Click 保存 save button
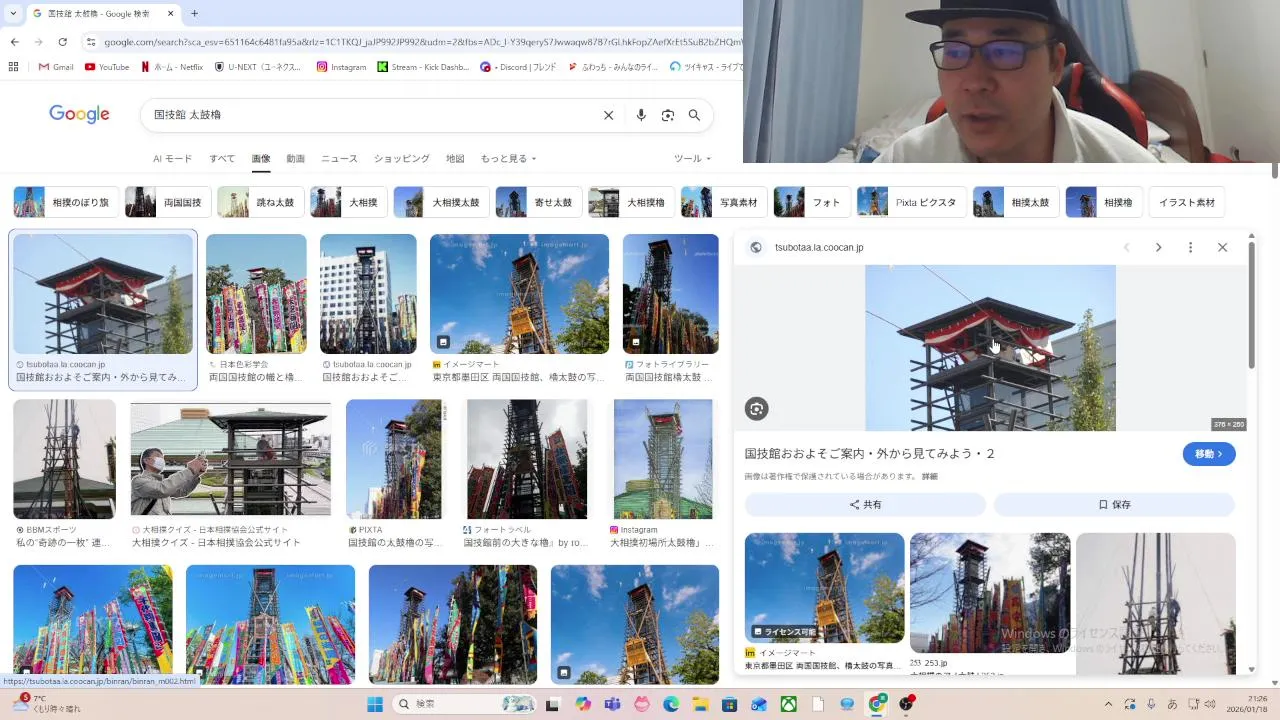This screenshot has height=720, width=1280. [x=1114, y=505]
